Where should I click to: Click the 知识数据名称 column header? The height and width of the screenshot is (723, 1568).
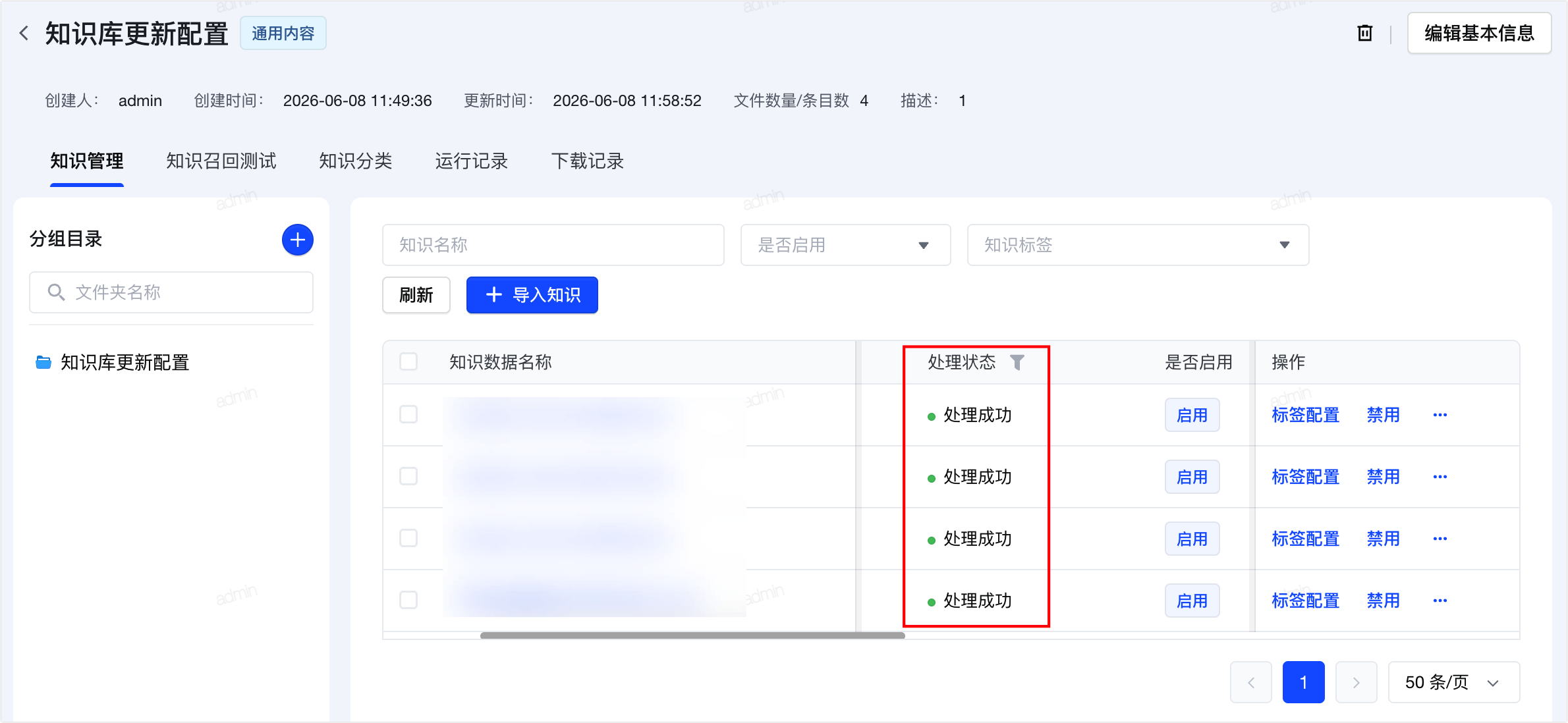501,362
